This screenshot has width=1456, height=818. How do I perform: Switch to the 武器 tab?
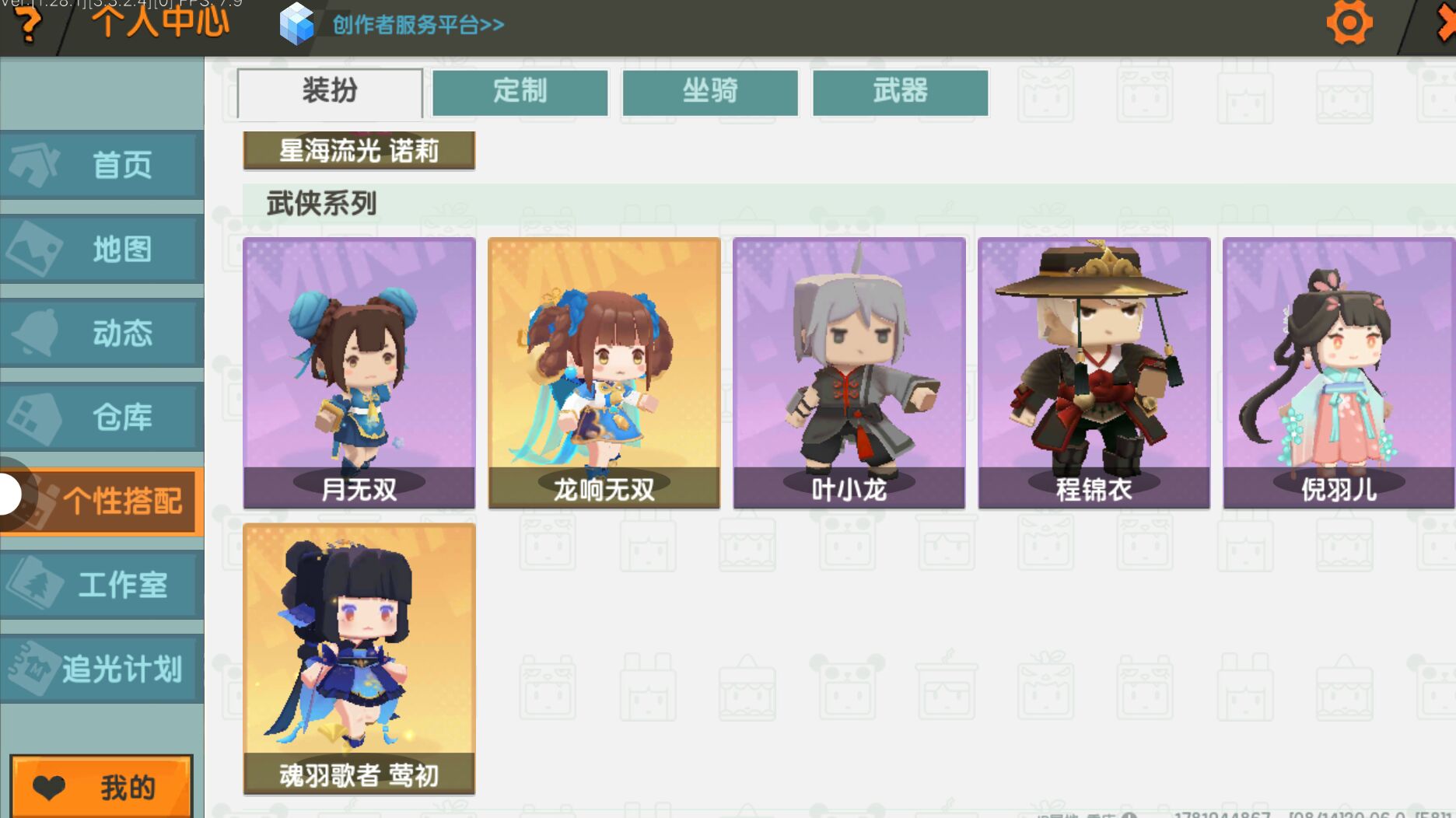pos(900,92)
